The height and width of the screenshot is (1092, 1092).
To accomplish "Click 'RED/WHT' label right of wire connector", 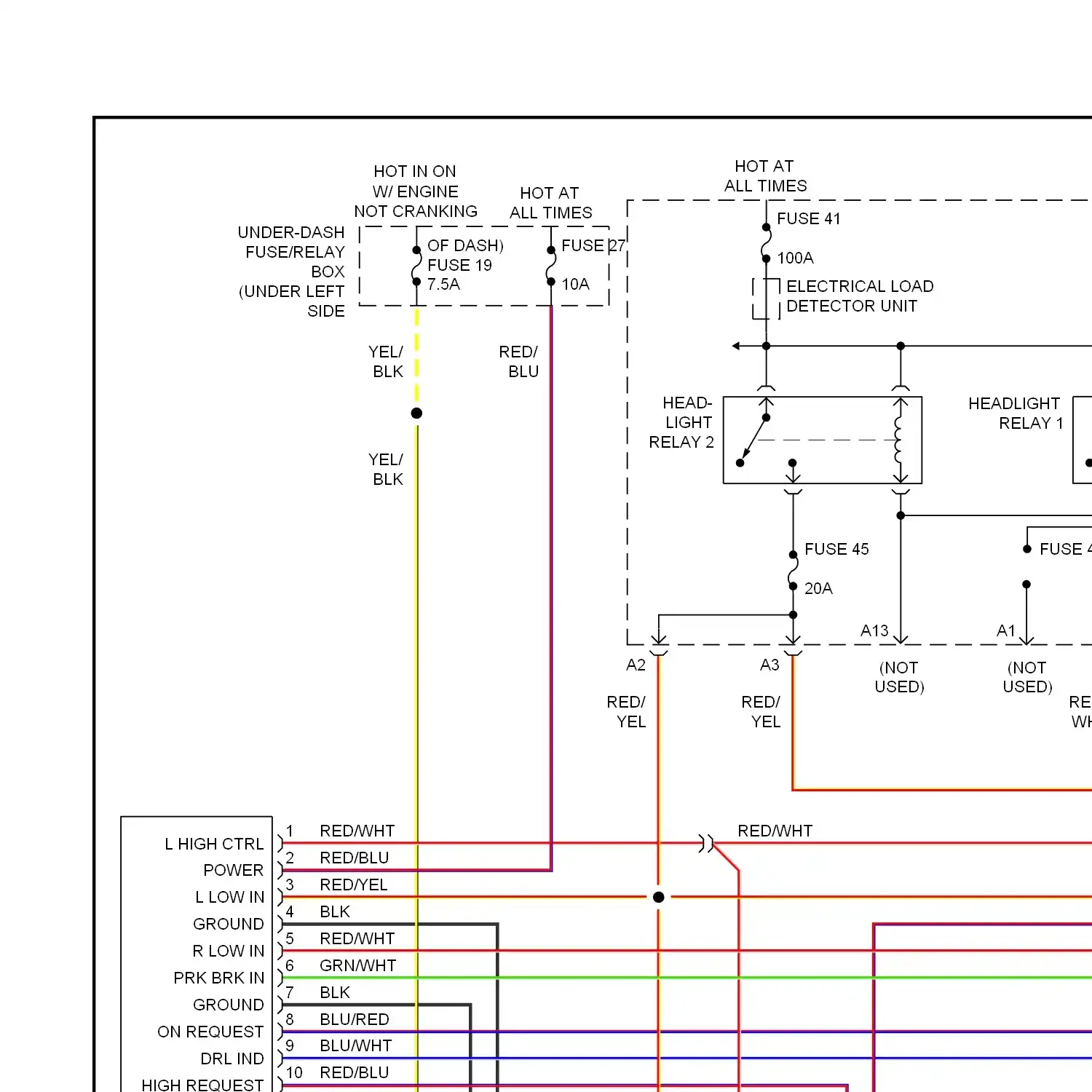I will coord(775,831).
